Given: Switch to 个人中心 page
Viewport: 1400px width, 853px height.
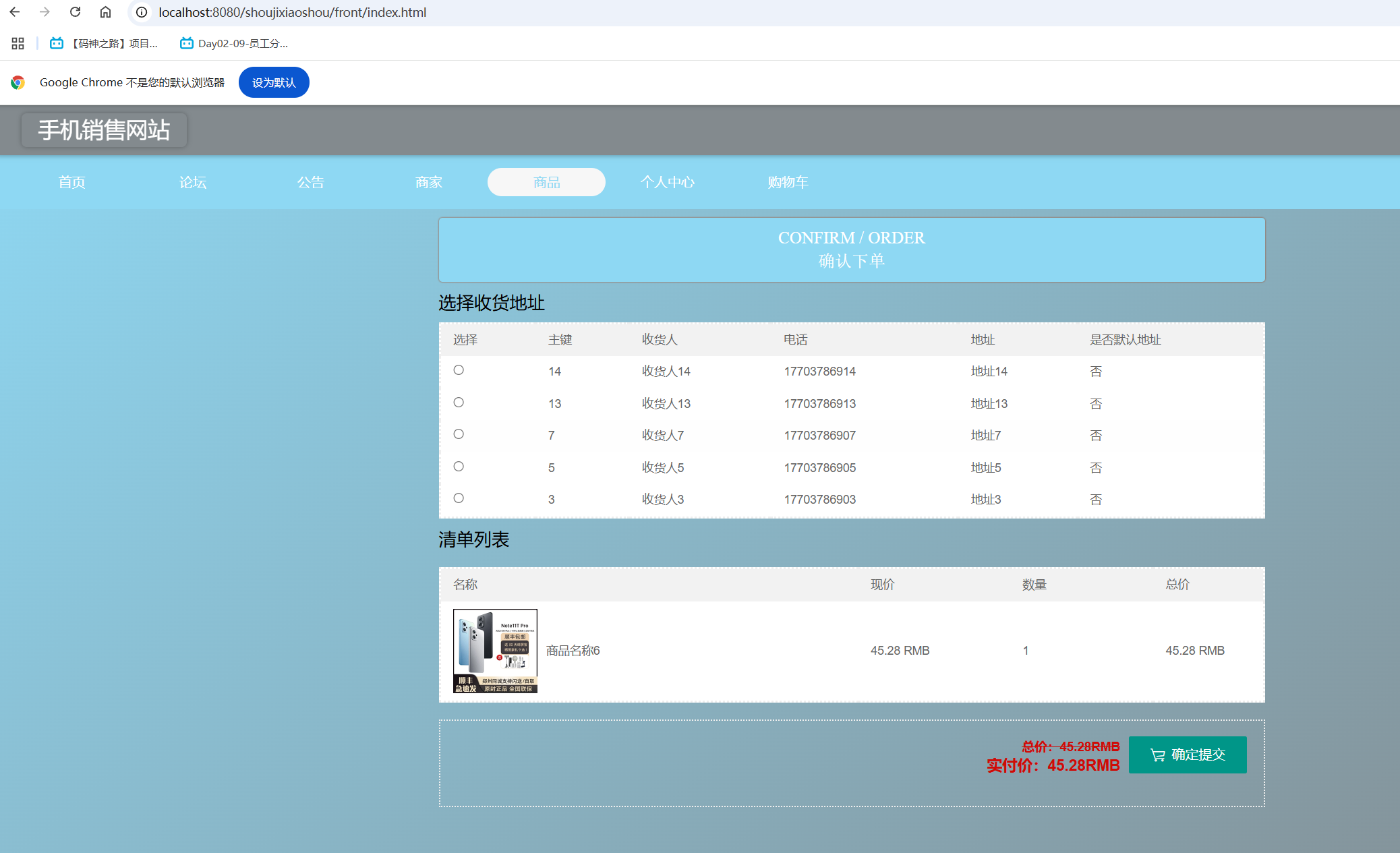Looking at the screenshot, I should 667,182.
